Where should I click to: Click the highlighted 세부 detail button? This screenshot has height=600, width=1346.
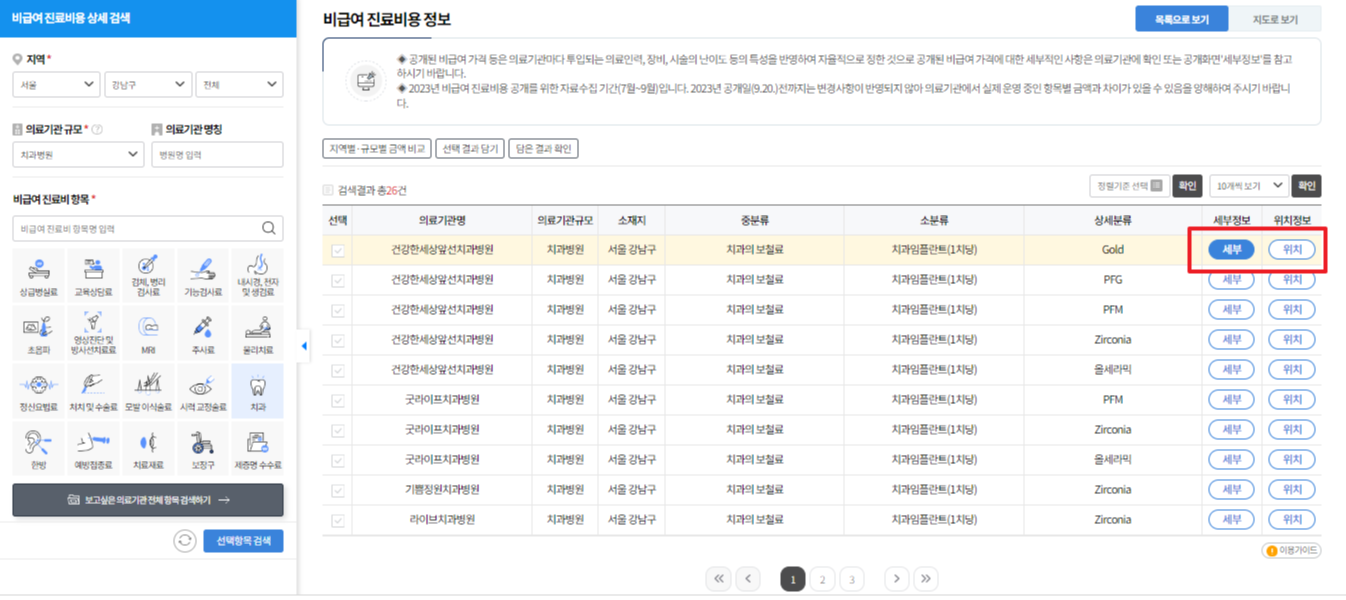point(1230,249)
